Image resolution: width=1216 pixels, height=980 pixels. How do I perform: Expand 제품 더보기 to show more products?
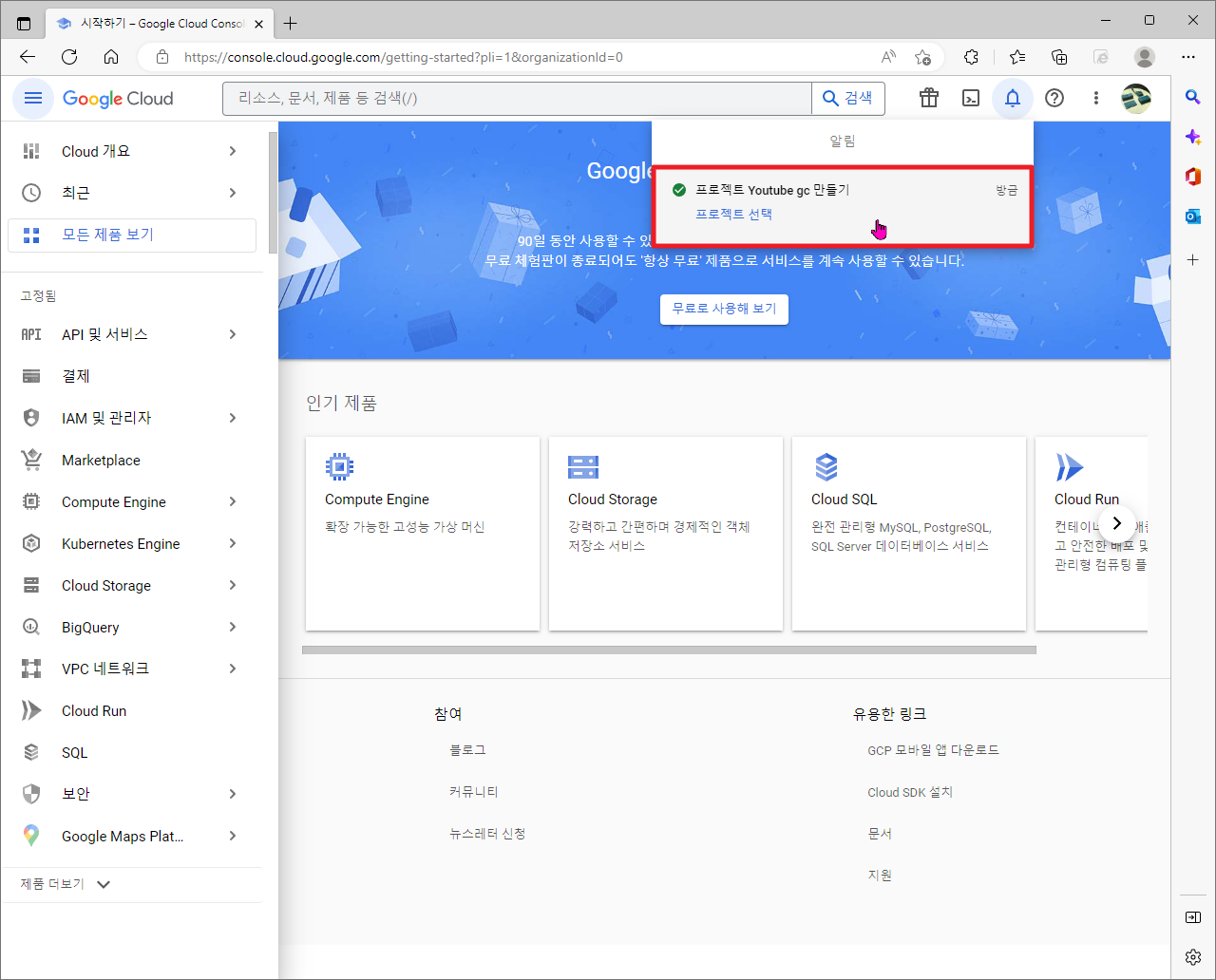[66, 884]
